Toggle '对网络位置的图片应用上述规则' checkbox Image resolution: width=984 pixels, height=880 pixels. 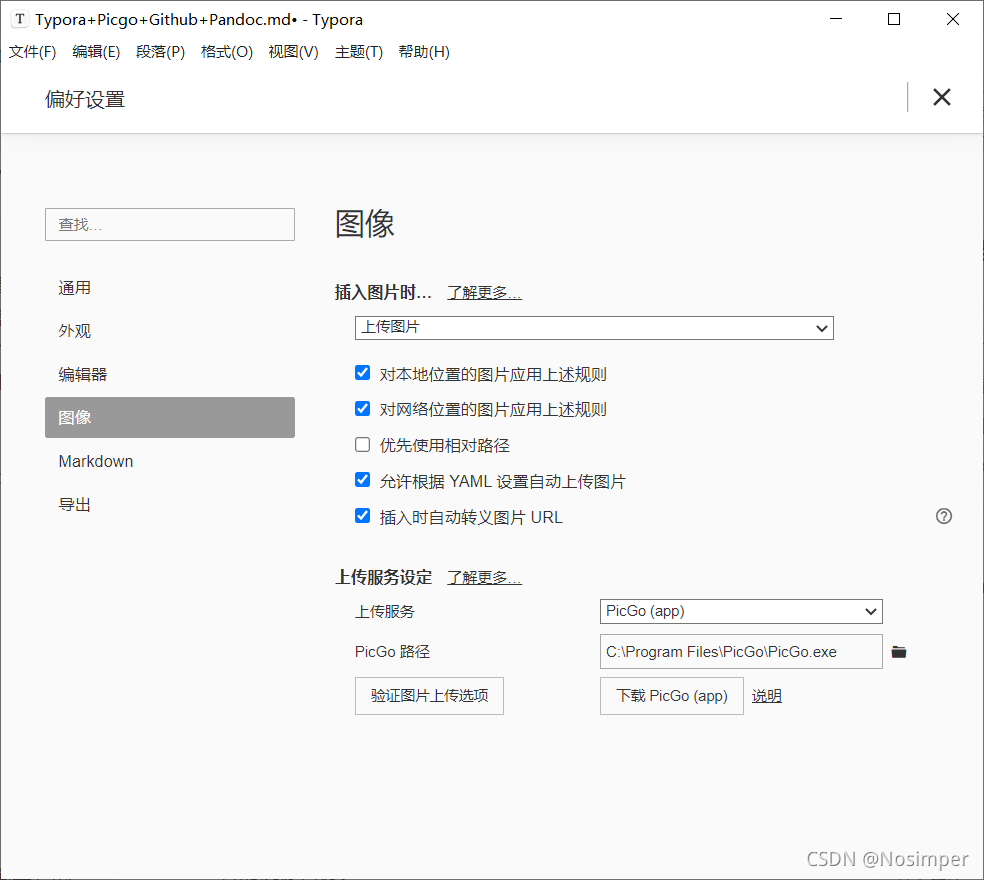(x=362, y=409)
